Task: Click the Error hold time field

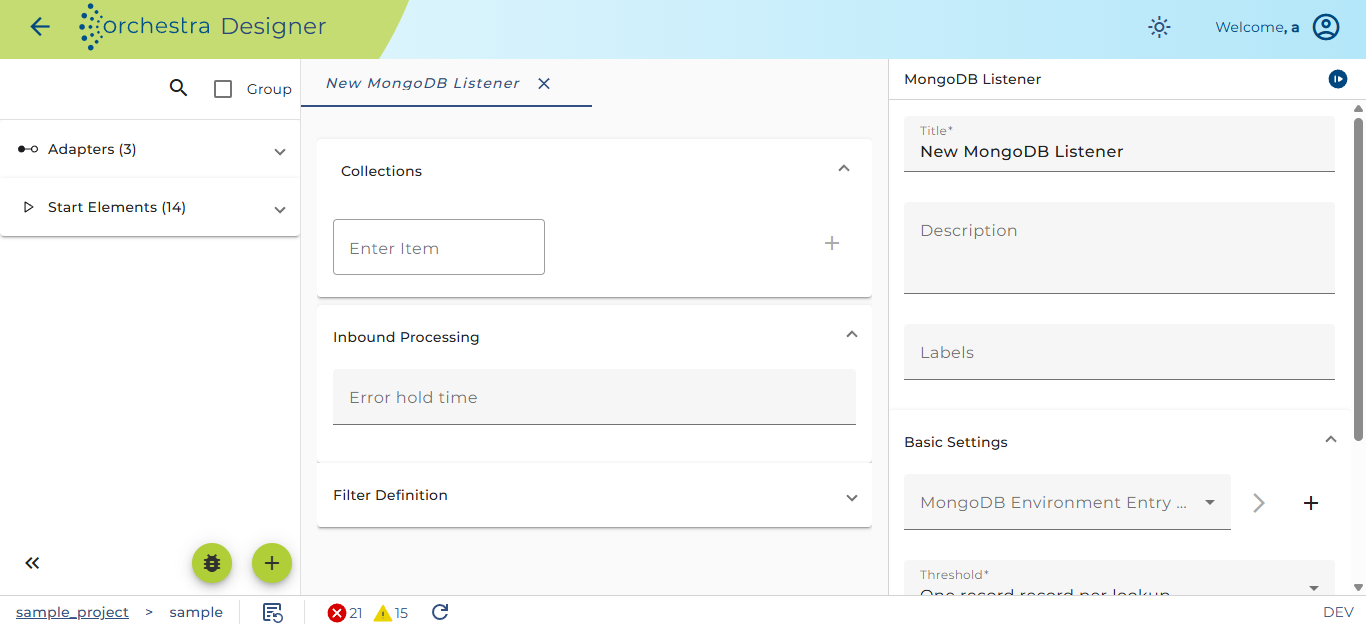Action: coord(594,397)
